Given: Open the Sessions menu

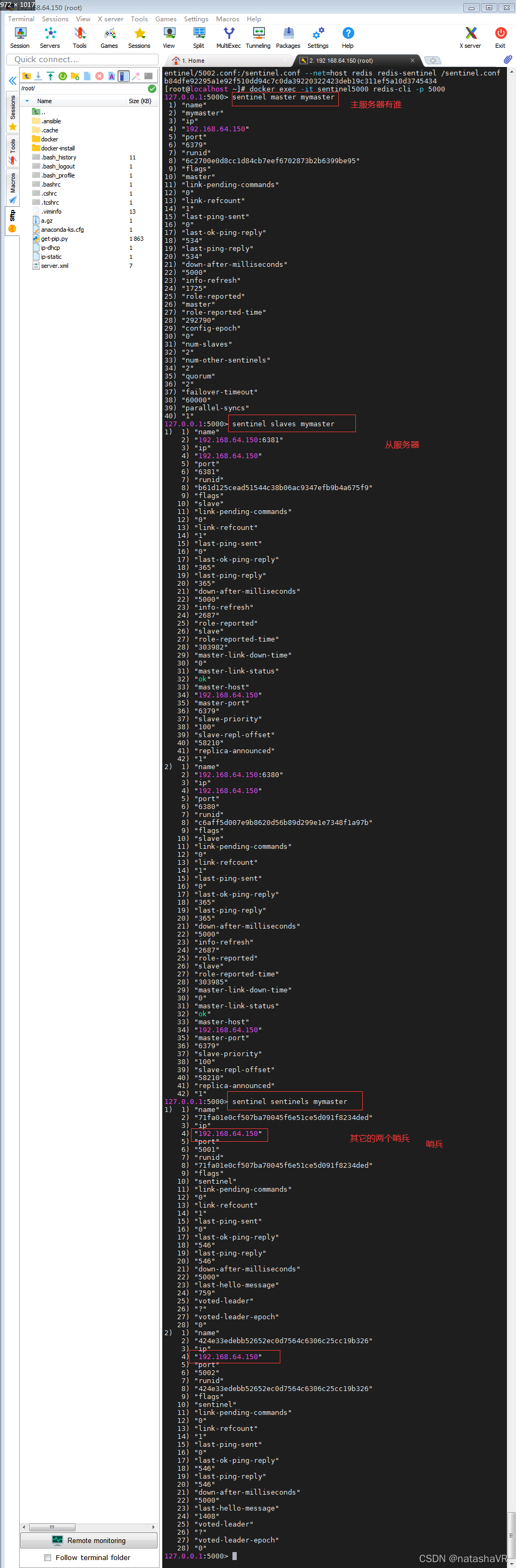Looking at the screenshot, I should (x=55, y=19).
